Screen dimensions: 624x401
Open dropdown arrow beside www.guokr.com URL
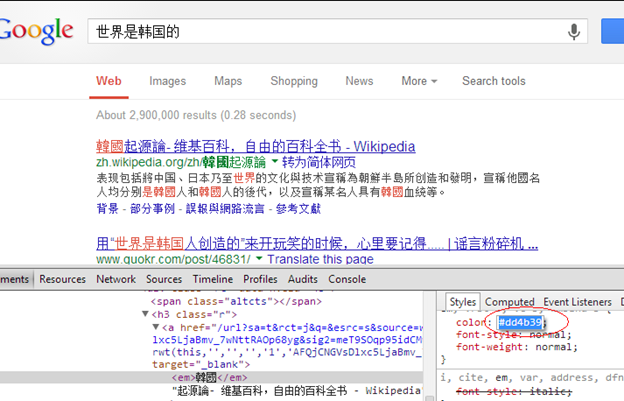[259, 259]
